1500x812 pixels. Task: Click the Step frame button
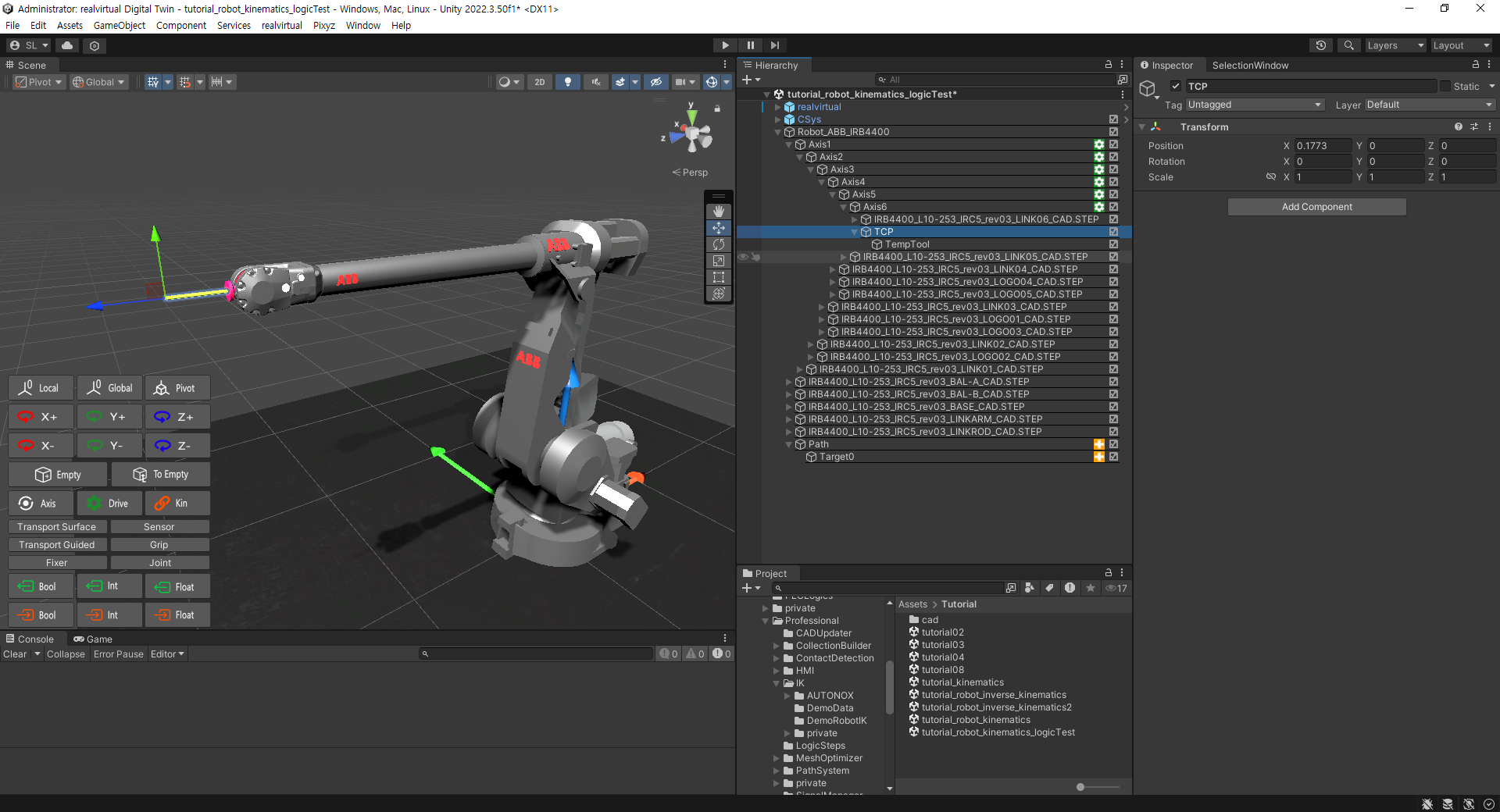pos(774,45)
